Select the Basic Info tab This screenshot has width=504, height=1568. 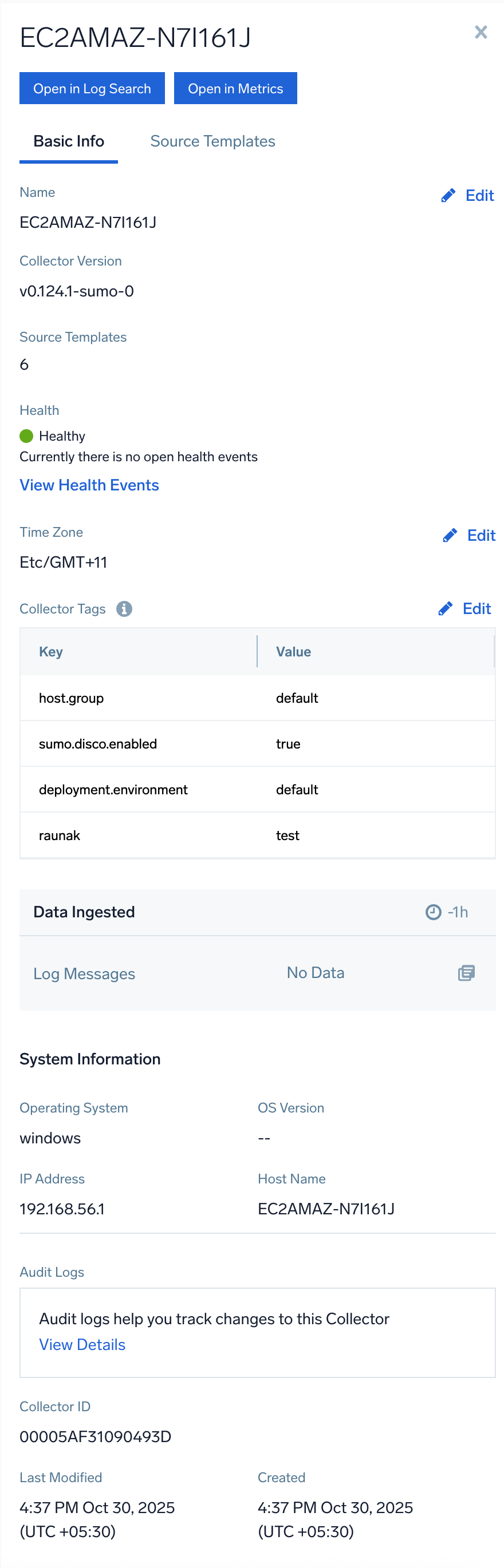68,141
